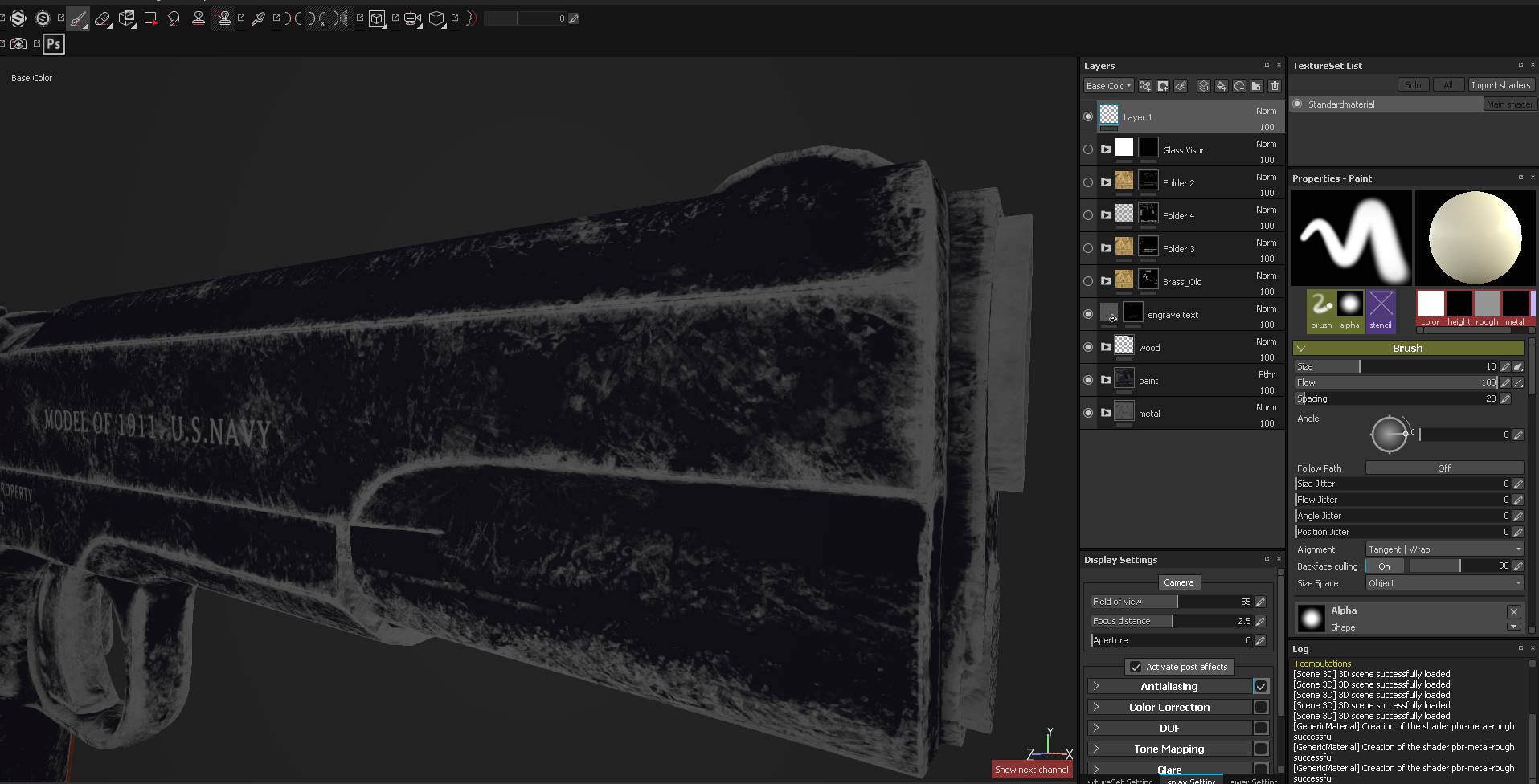Select the Material Picker tool
The height and width of the screenshot is (784, 1539).
[258, 18]
